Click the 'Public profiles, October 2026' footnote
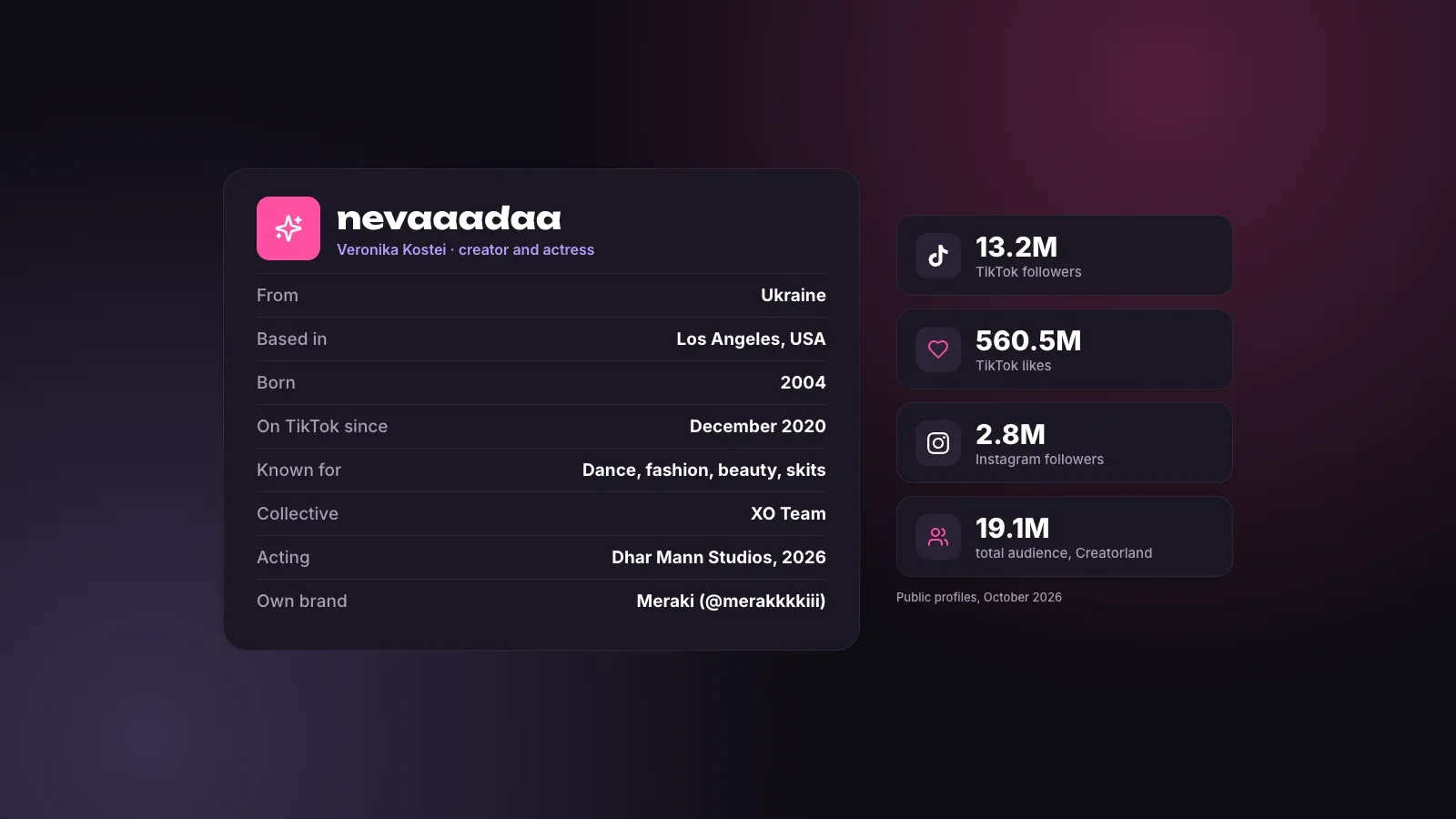 click(x=979, y=597)
